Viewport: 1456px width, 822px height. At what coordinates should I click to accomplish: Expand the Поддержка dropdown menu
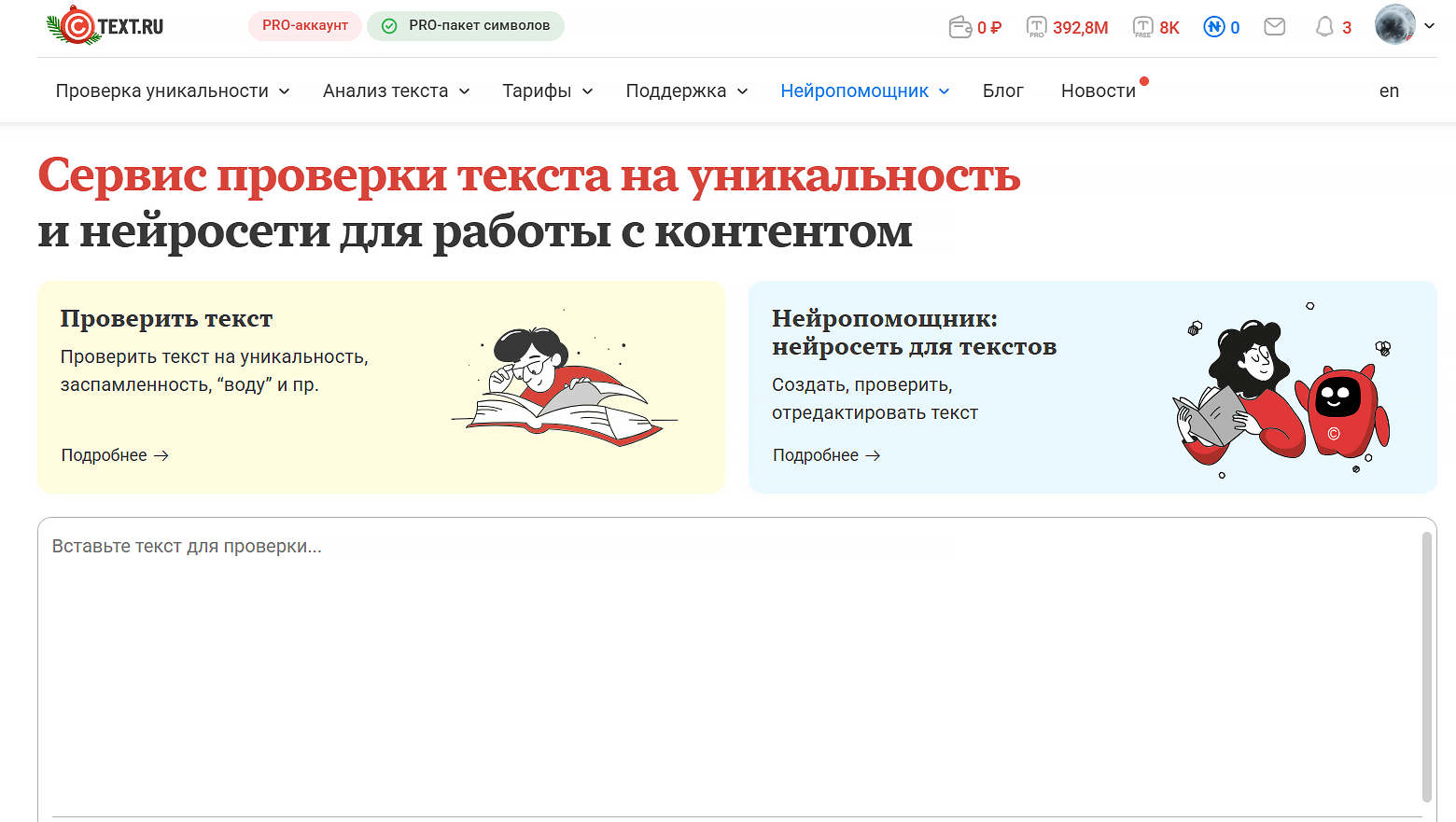click(x=687, y=91)
